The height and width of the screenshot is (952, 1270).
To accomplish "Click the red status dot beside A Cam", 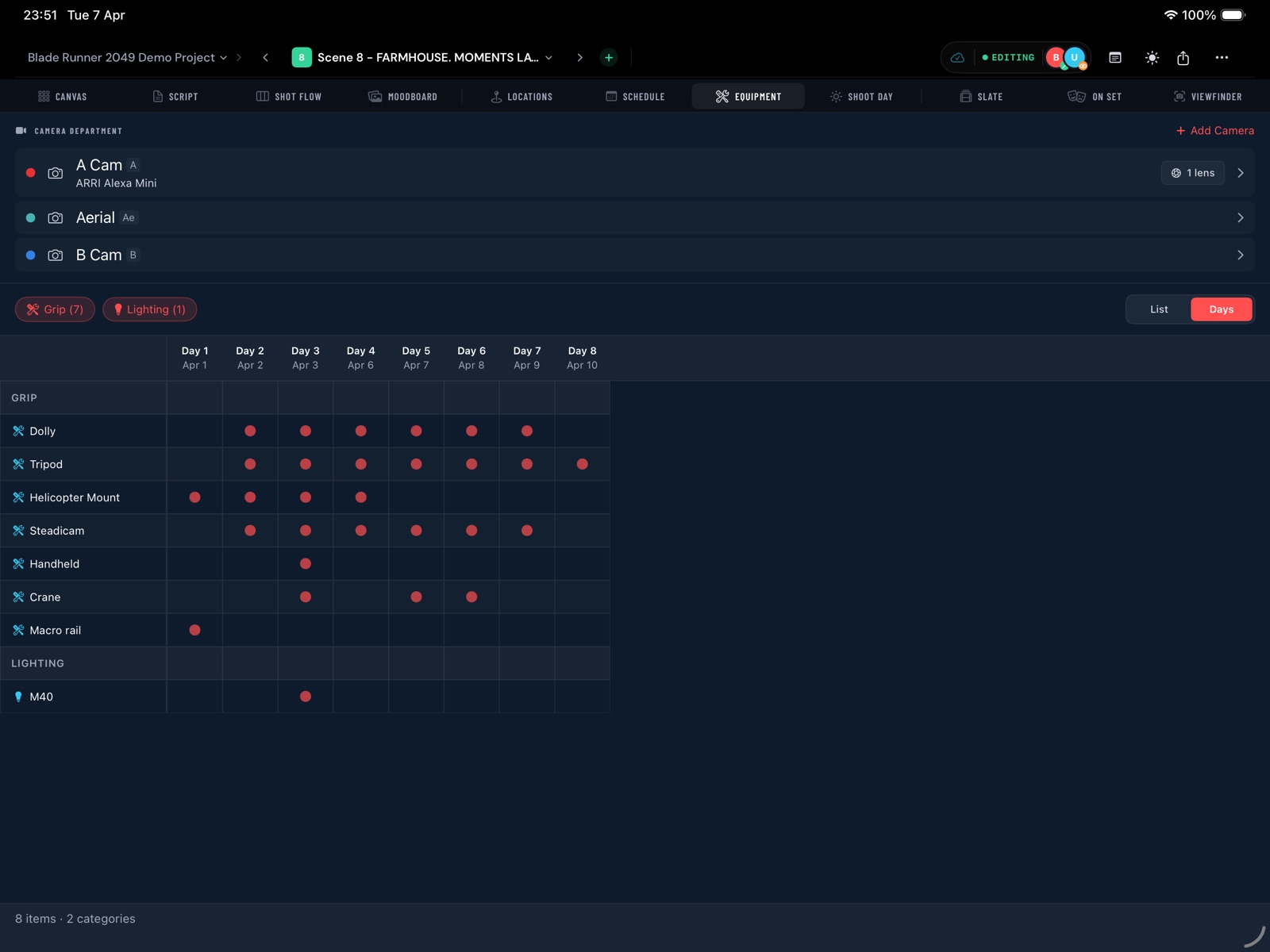I will [x=30, y=172].
